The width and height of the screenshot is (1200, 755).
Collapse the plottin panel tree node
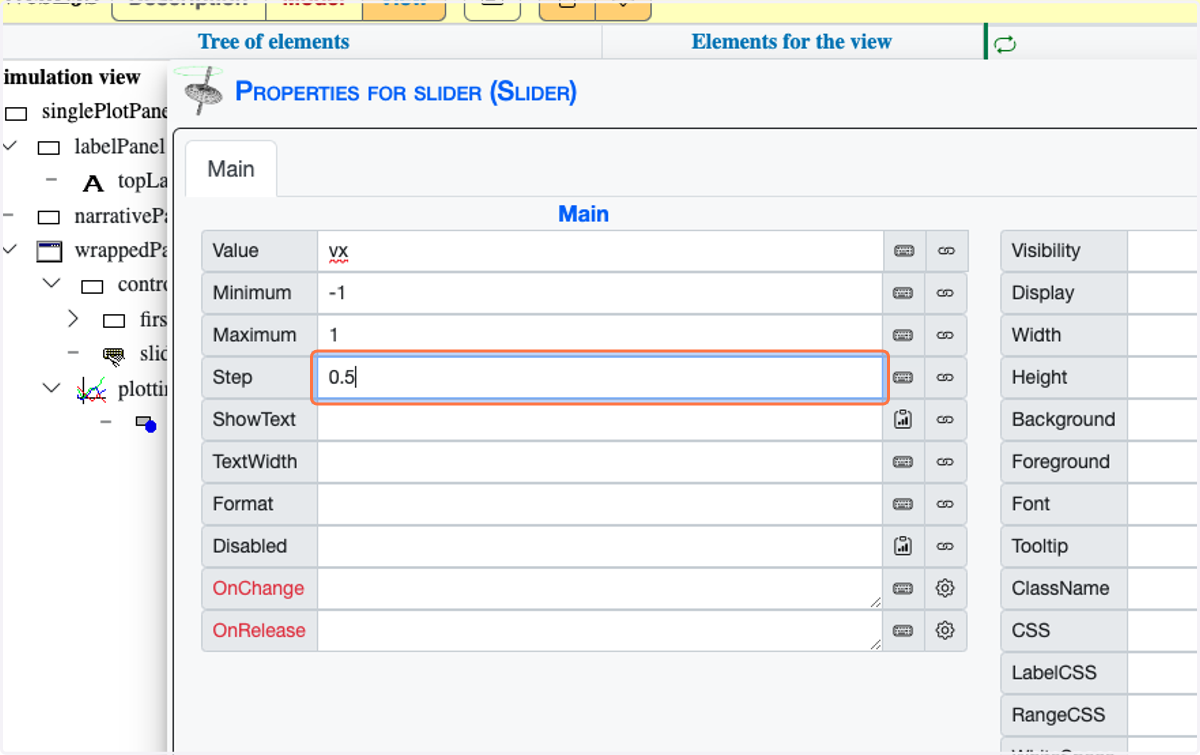(x=52, y=387)
